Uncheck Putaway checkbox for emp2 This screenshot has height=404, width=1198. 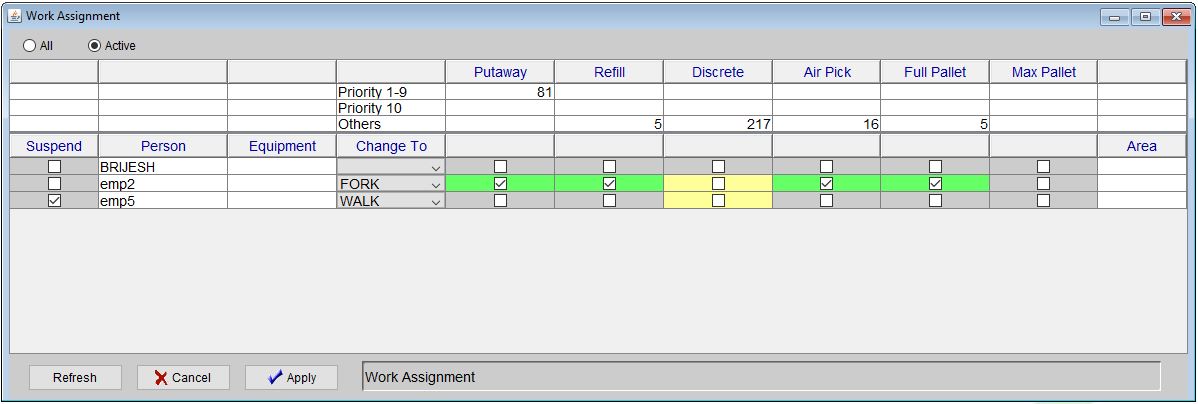click(500, 183)
